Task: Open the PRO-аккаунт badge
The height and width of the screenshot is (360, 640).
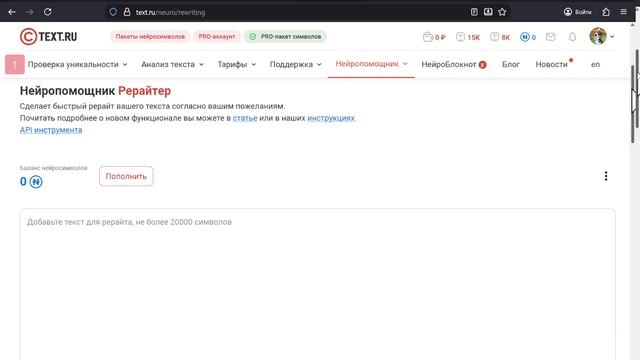Action: [217, 36]
